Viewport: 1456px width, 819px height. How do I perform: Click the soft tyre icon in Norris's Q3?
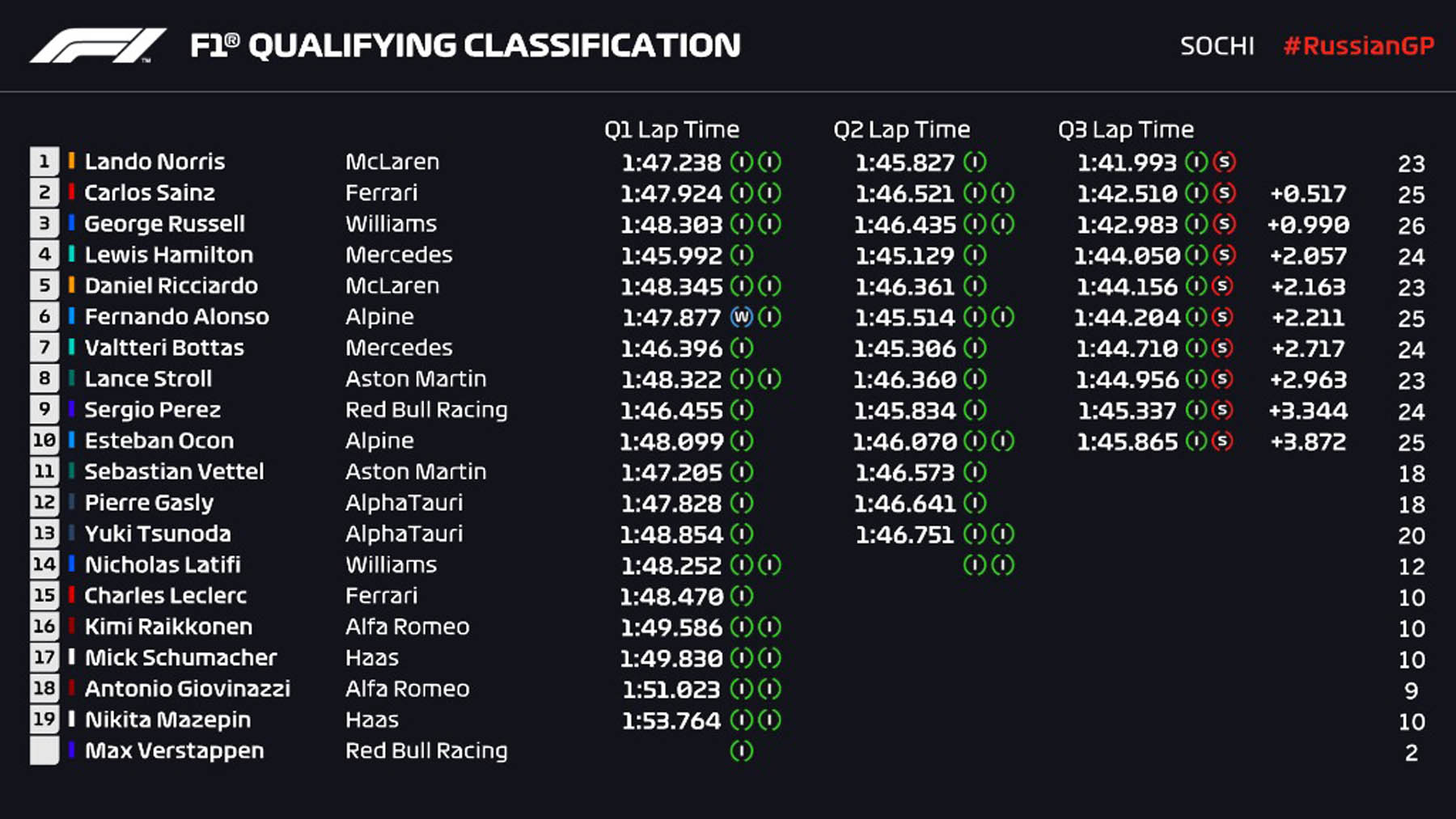pos(1224,162)
